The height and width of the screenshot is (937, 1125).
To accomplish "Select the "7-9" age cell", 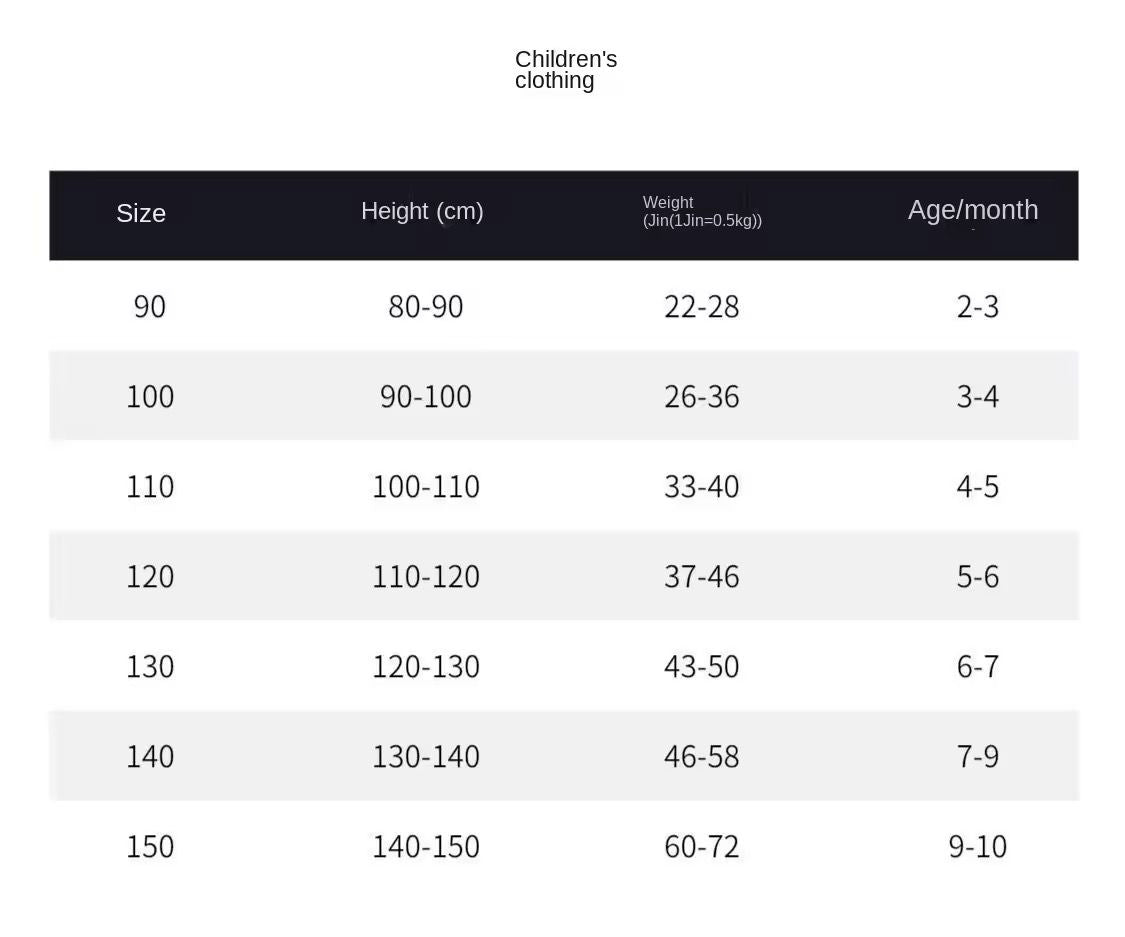I will 978,756.
